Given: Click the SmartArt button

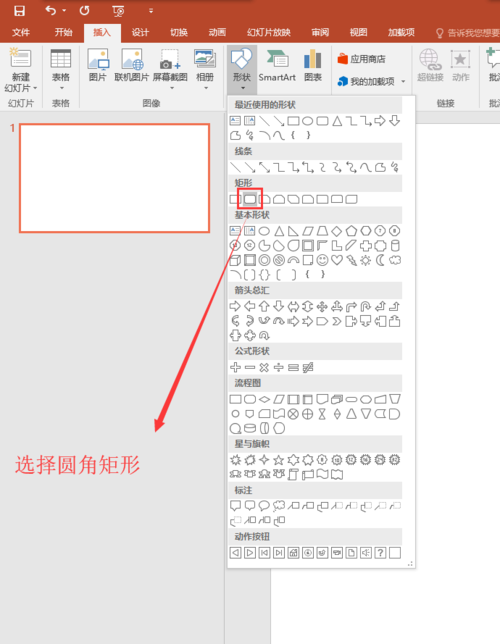Looking at the screenshot, I should click(x=277, y=66).
